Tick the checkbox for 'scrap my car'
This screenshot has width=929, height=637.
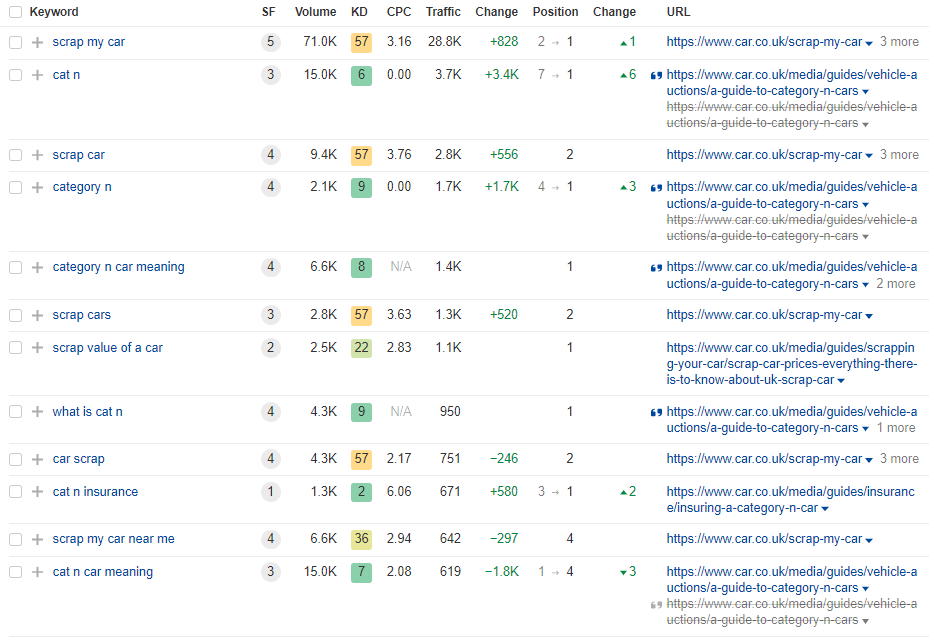[15, 42]
